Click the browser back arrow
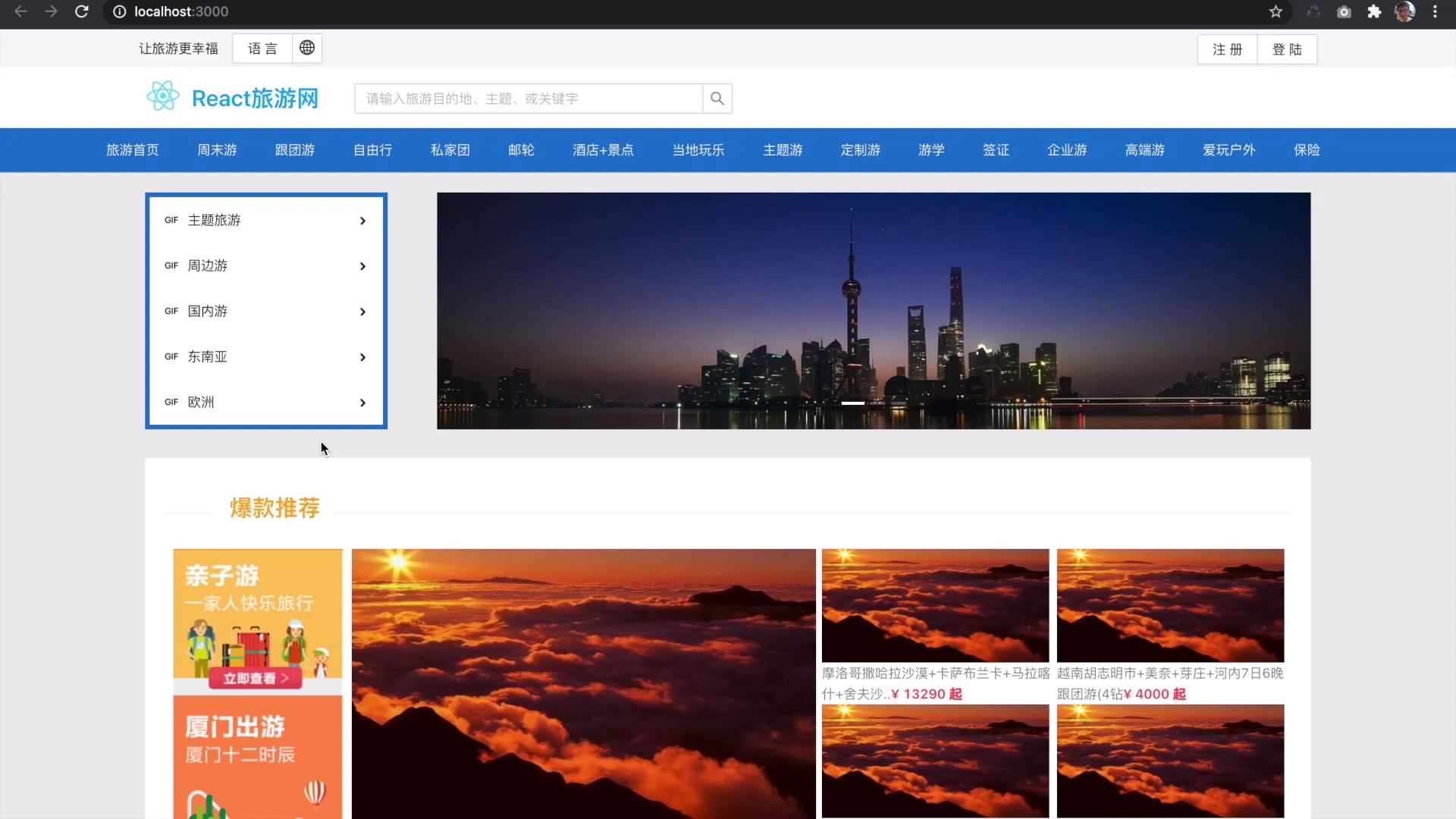The width and height of the screenshot is (1456, 819). [21, 11]
